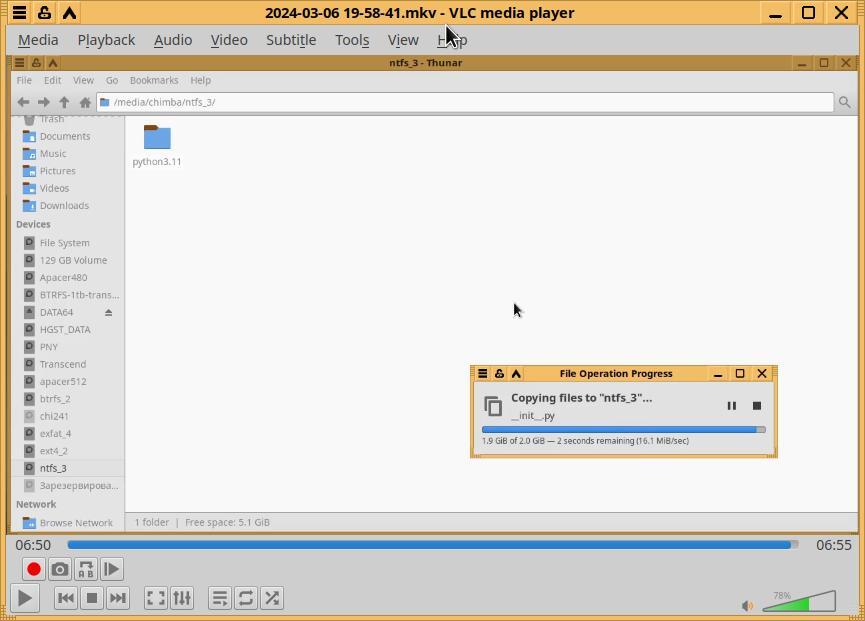Go to home folder in Thunar
865x621 pixels.
[85, 102]
